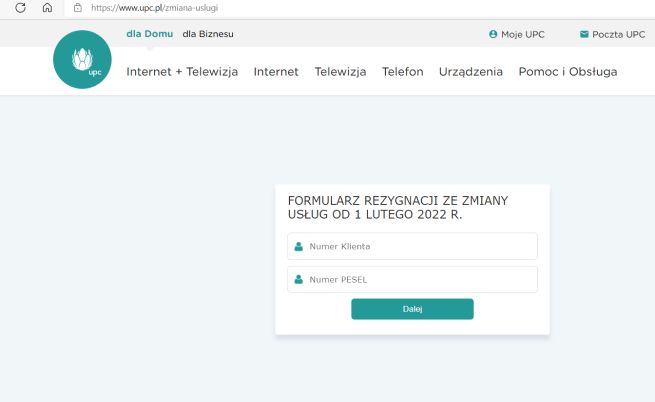Open the Urządzenia menu item

point(471,71)
